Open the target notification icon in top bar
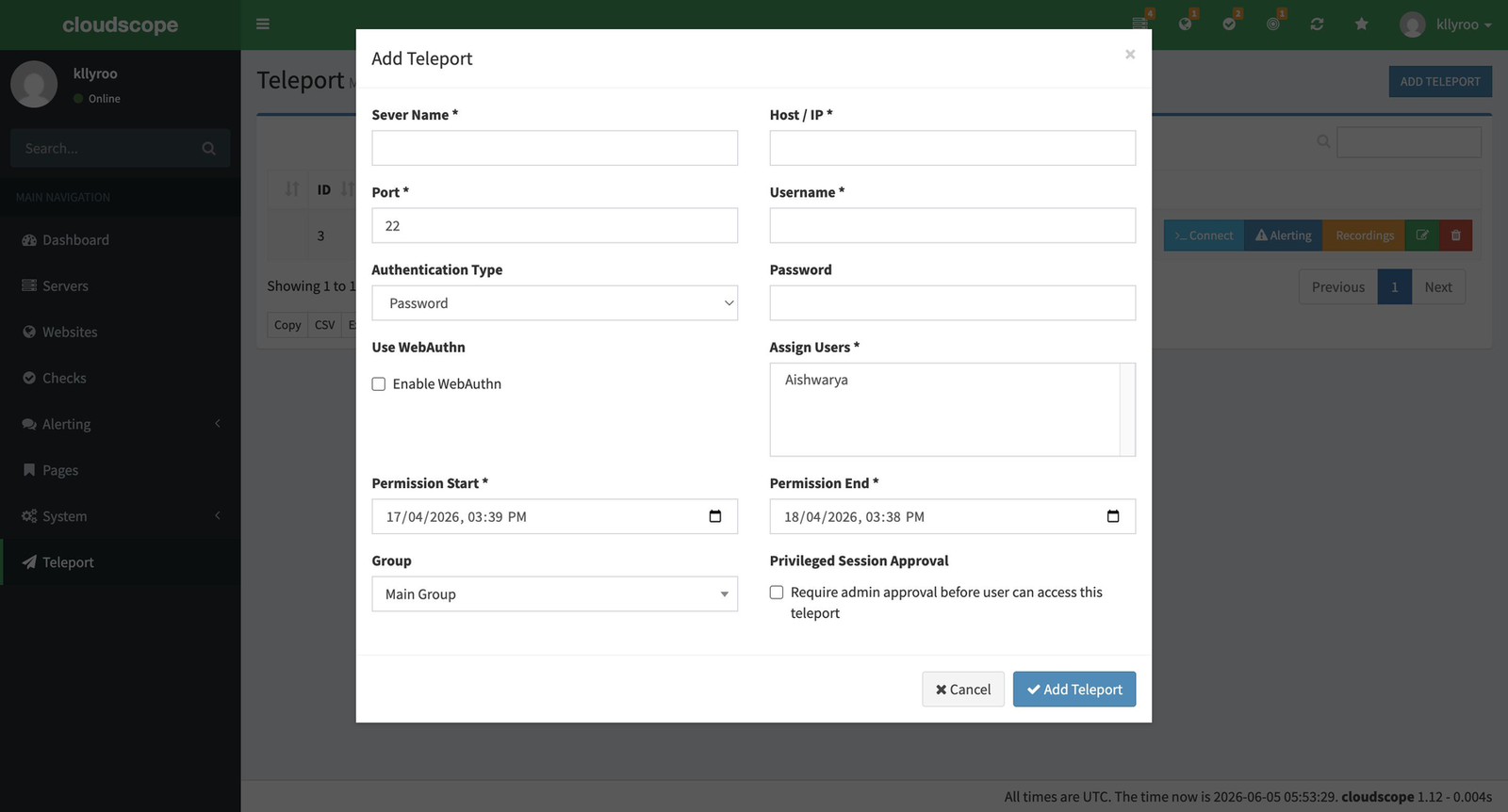1508x812 pixels. click(x=1273, y=24)
